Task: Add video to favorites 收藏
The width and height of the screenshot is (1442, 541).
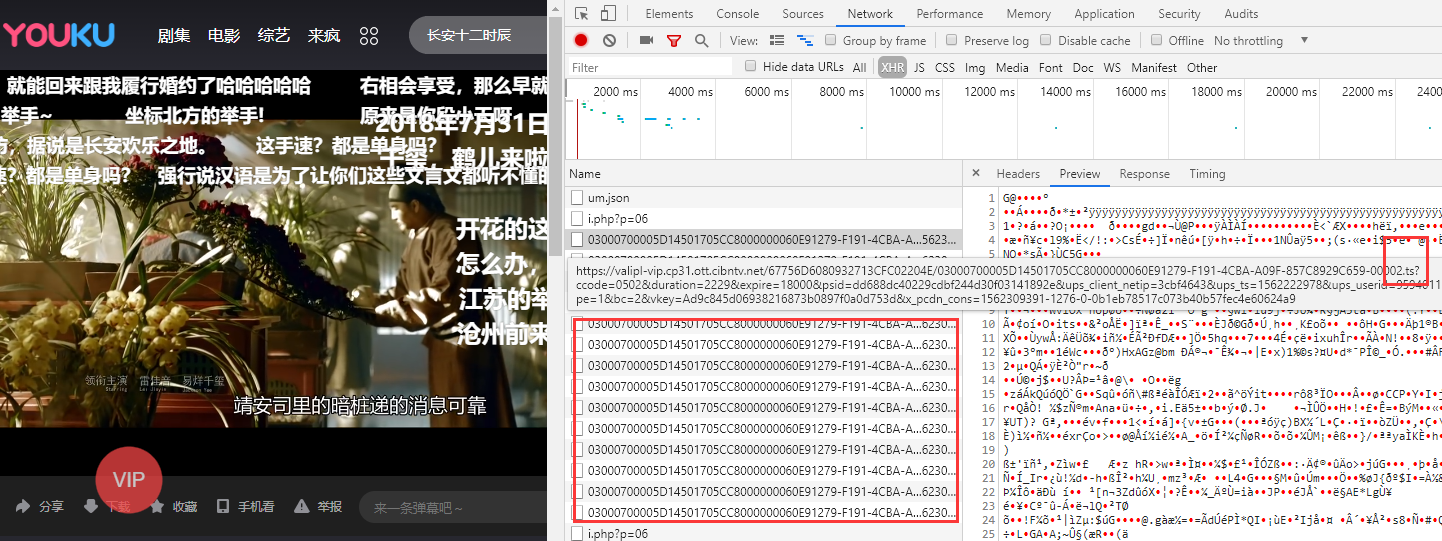Action: point(174,507)
